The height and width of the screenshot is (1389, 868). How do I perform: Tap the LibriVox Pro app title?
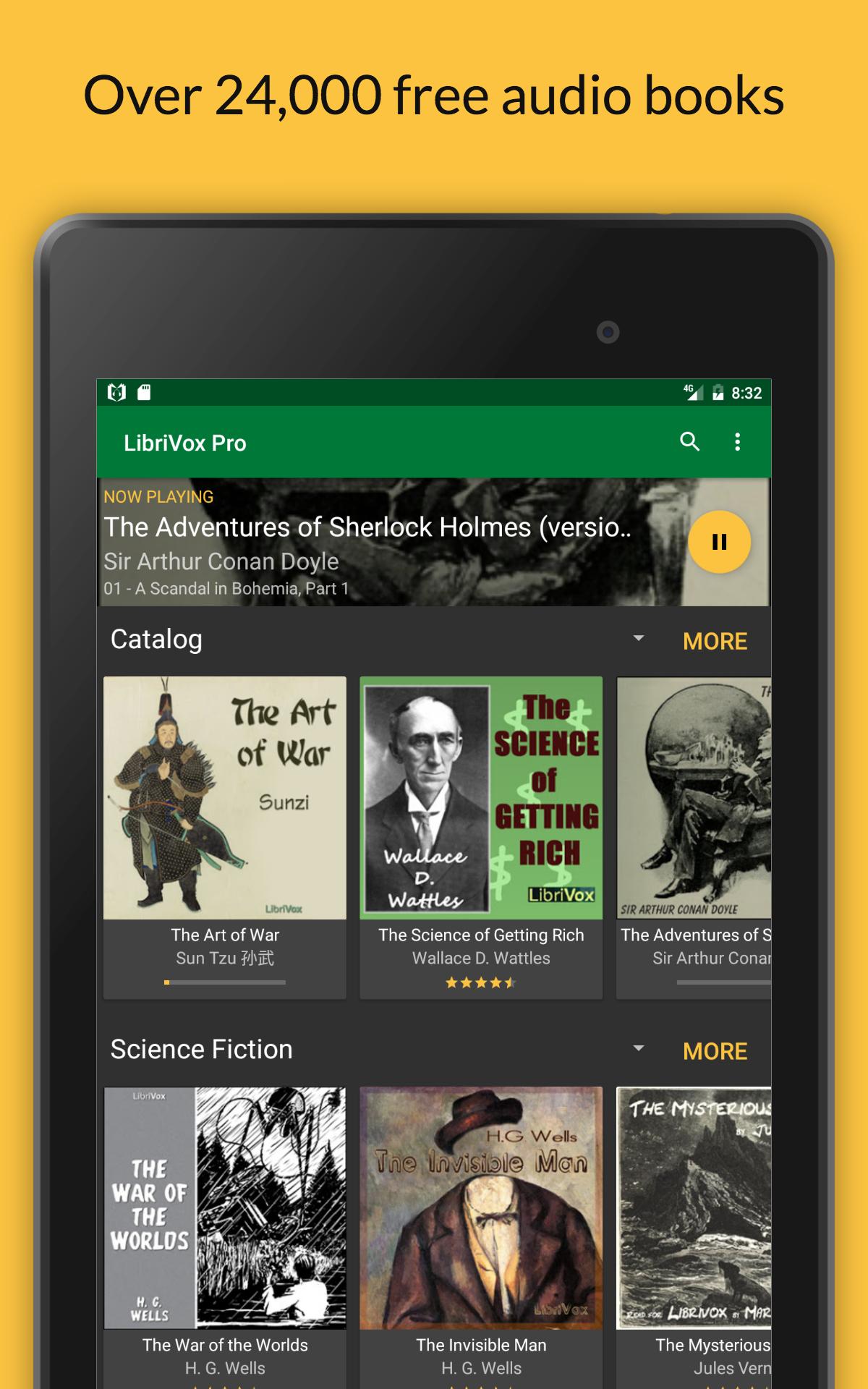(185, 443)
